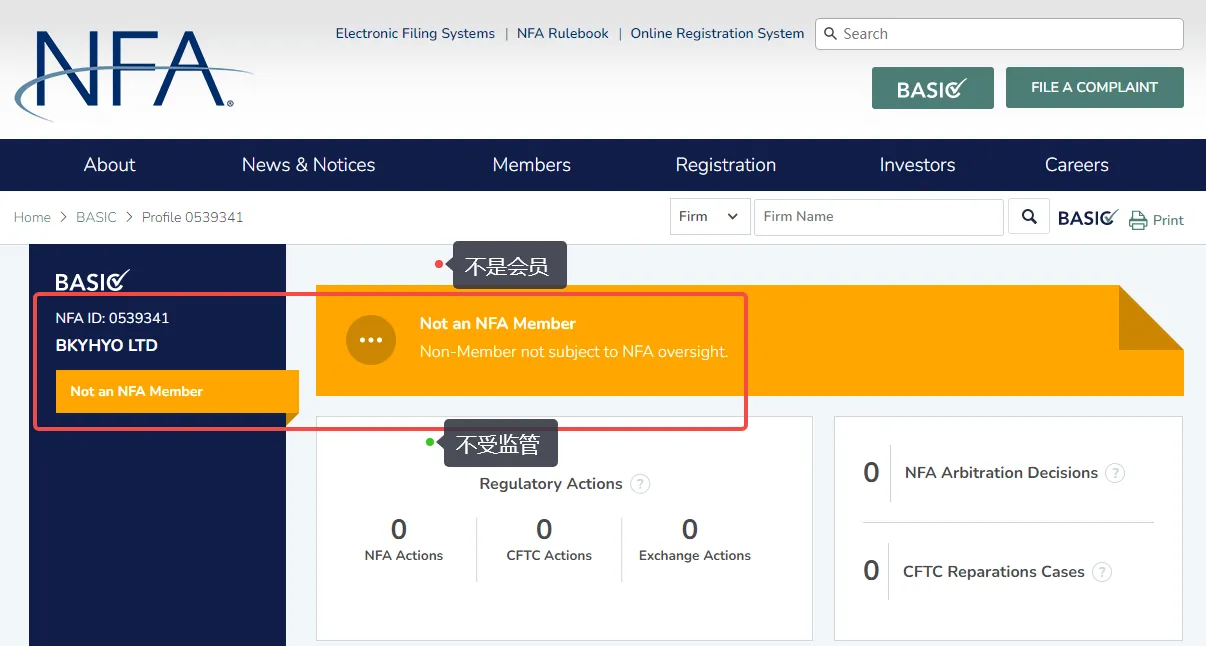Go to Home breadcrumb

[x=32, y=217]
